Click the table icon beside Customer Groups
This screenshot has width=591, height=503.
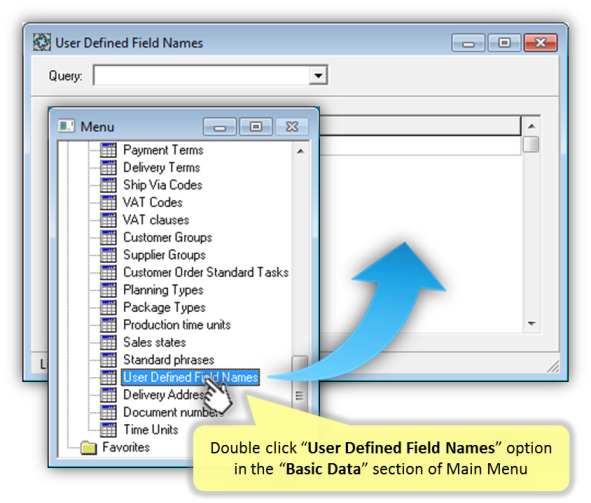108,237
